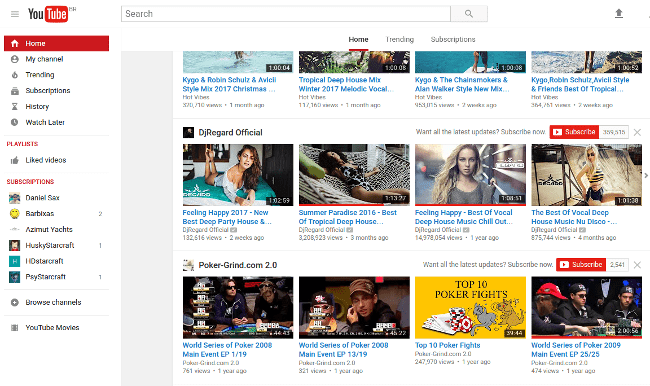The image size is (650, 386).
Task: Open Feeling Happy 2017 video thumbnail
Action: tap(238, 175)
